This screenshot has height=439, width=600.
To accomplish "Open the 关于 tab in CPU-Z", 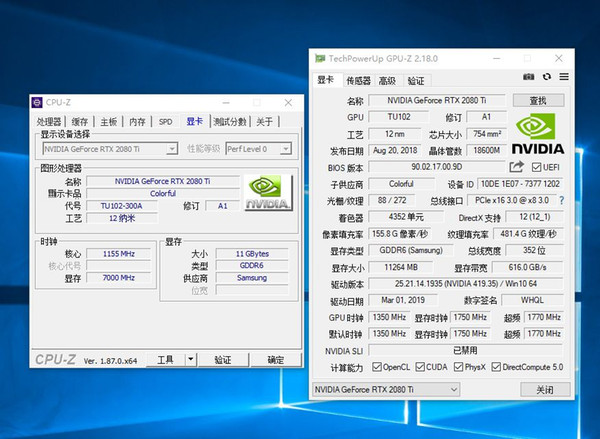I will (x=264, y=122).
